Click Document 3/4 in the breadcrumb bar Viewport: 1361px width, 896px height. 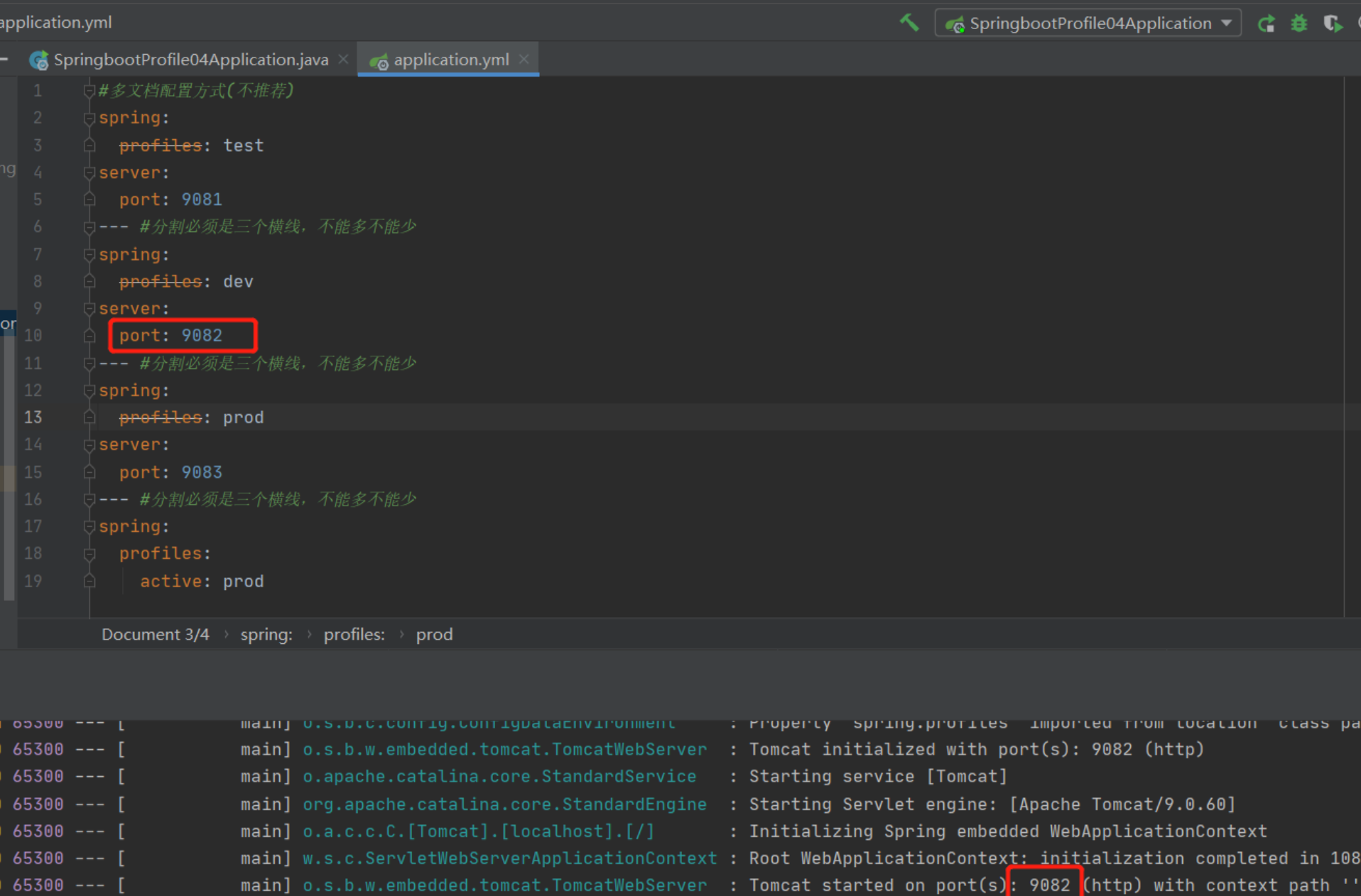[x=156, y=634]
